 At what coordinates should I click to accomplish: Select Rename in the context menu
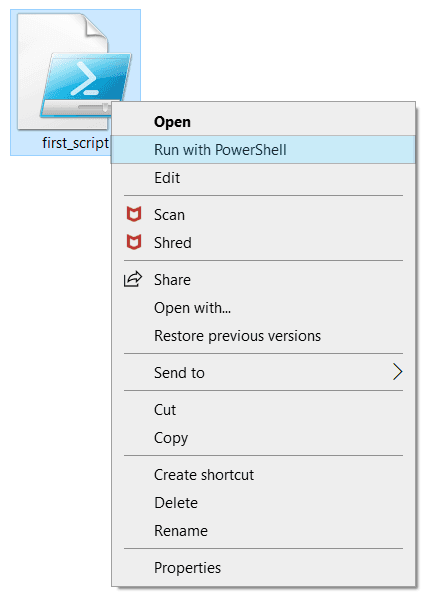point(263,531)
